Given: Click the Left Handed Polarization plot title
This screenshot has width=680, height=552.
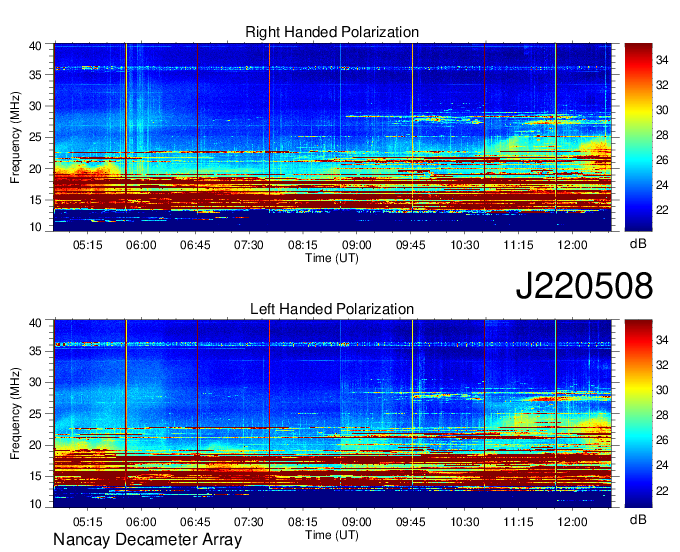Looking at the screenshot, I should pos(332,309).
